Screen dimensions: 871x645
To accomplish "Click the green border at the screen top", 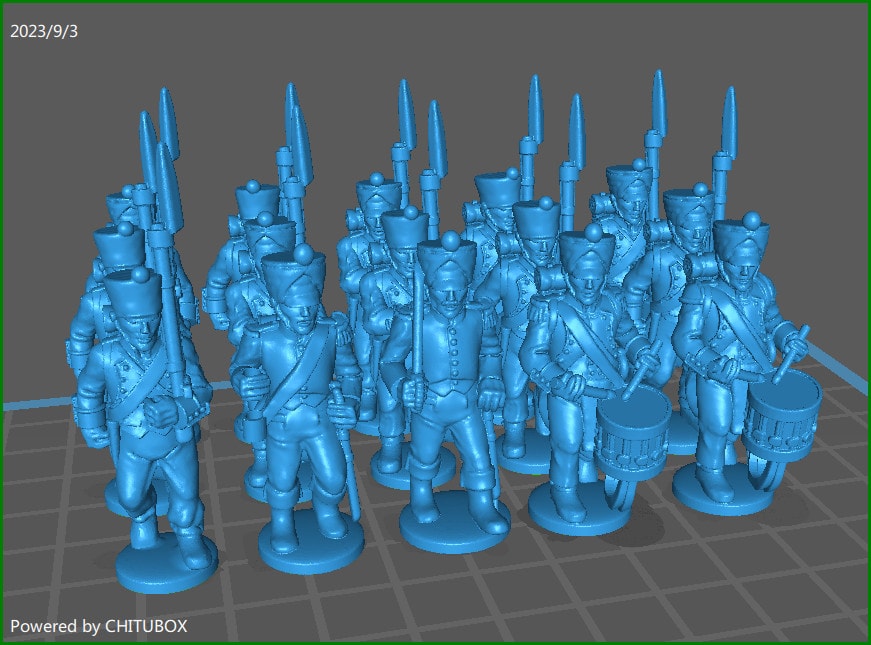I will point(435,3).
